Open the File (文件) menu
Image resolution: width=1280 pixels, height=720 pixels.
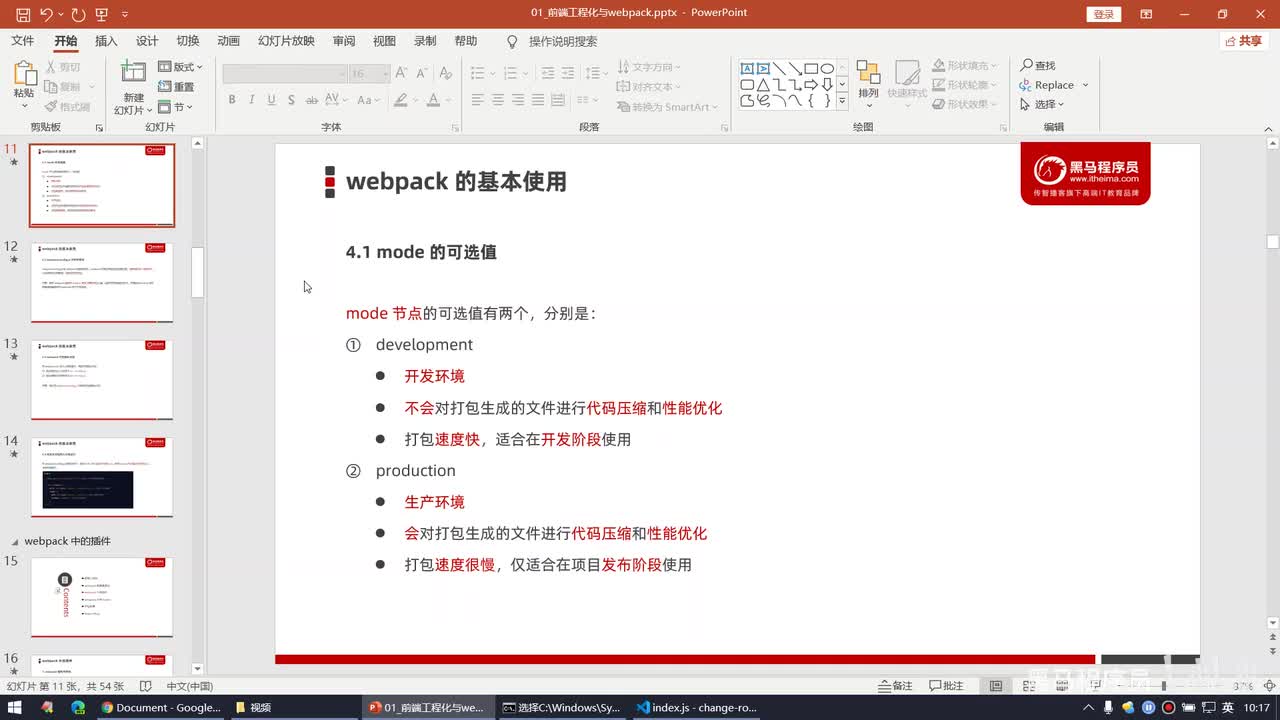22,41
